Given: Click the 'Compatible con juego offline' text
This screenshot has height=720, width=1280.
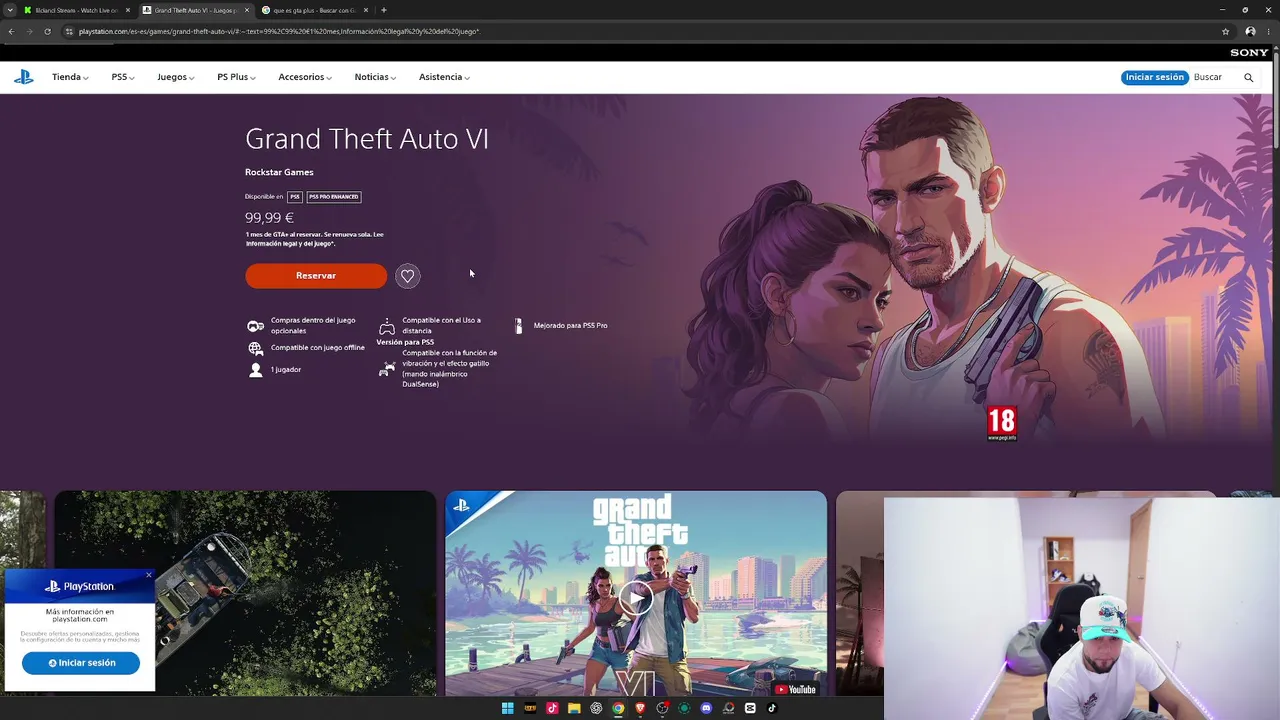Looking at the screenshot, I should (318, 348).
